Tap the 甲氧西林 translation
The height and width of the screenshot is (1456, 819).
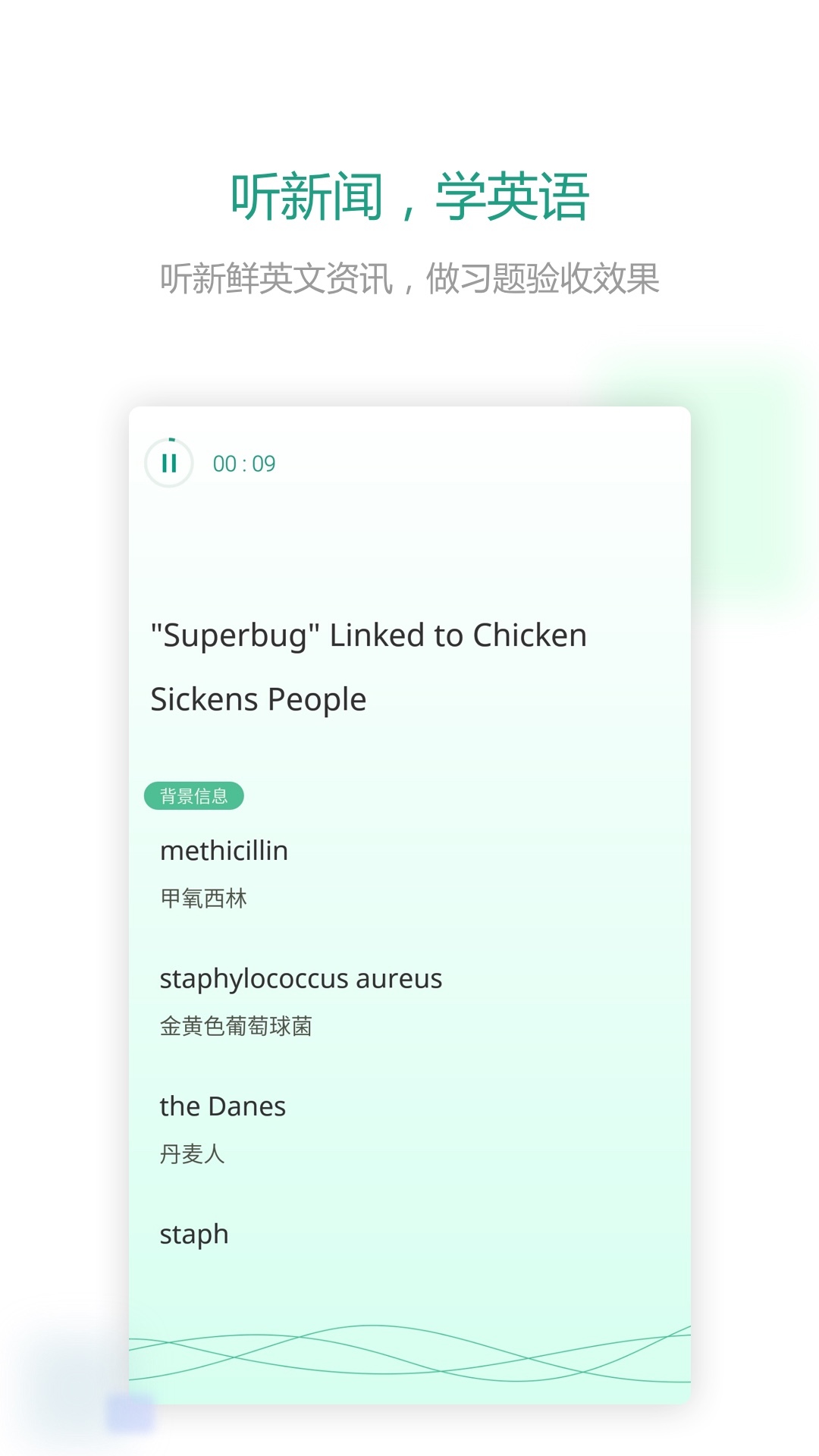click(203, 899)
